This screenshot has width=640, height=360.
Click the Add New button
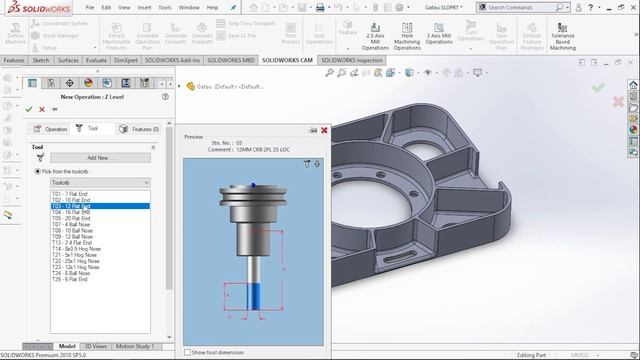pyautogui.click(x=100, y=158)
